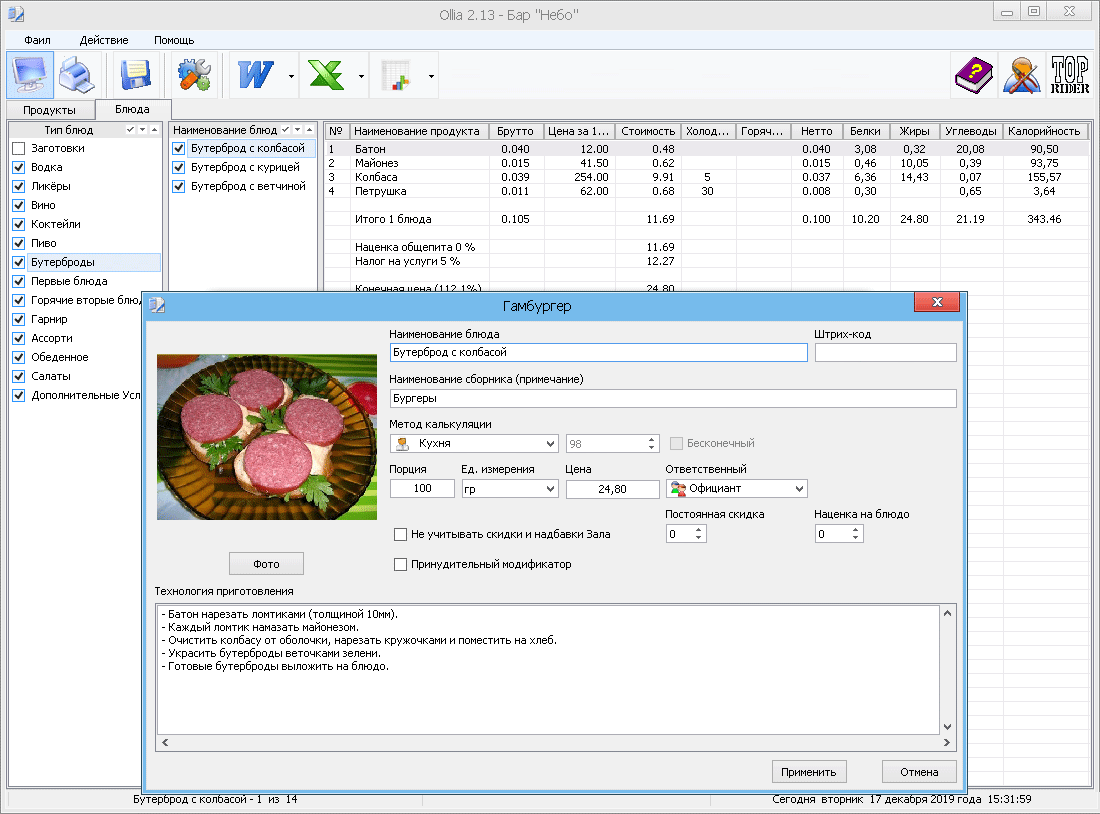Click the Штрих-код input field

point(885,352)
